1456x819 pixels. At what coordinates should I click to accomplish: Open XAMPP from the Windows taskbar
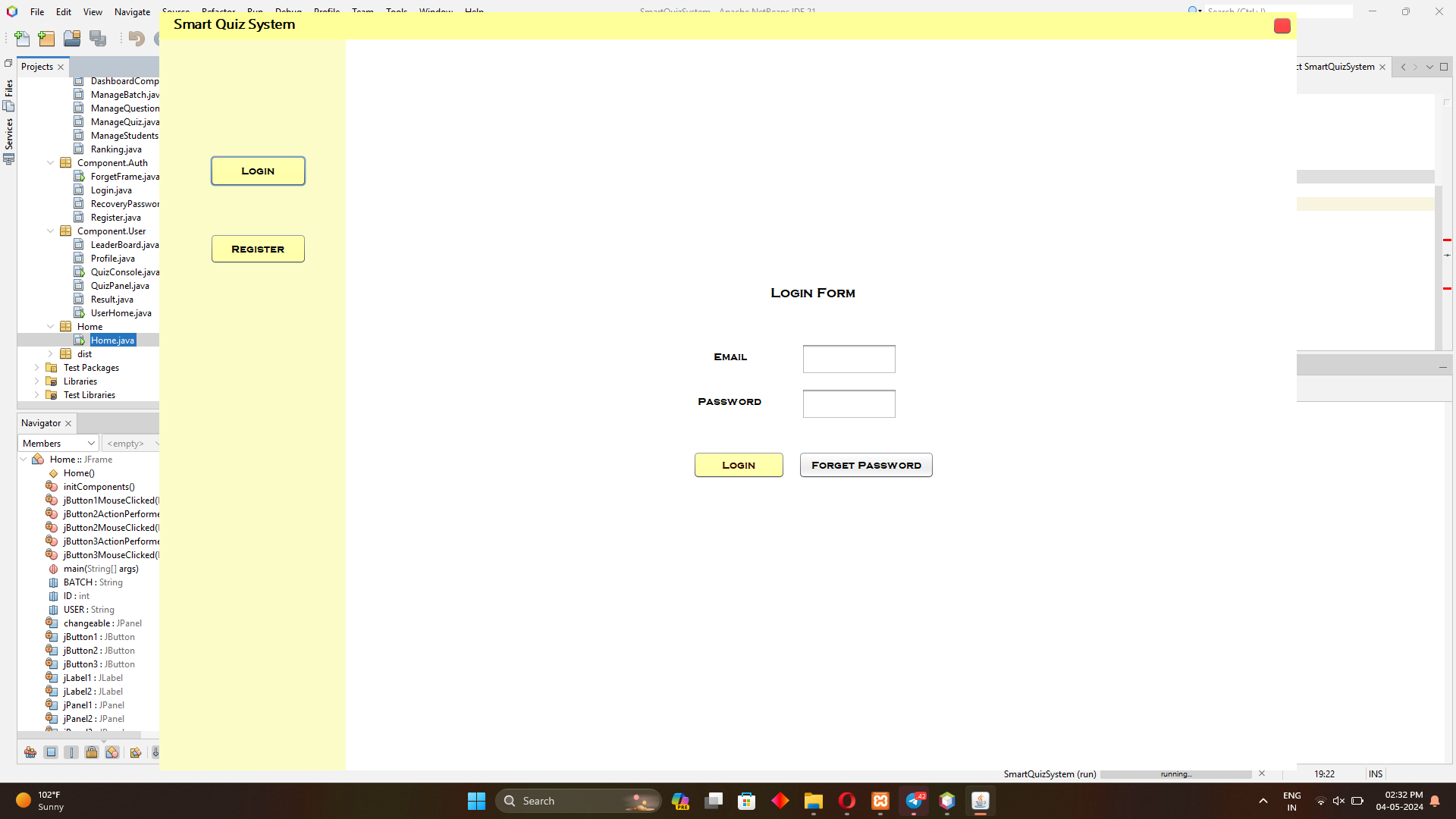point(880,801)
